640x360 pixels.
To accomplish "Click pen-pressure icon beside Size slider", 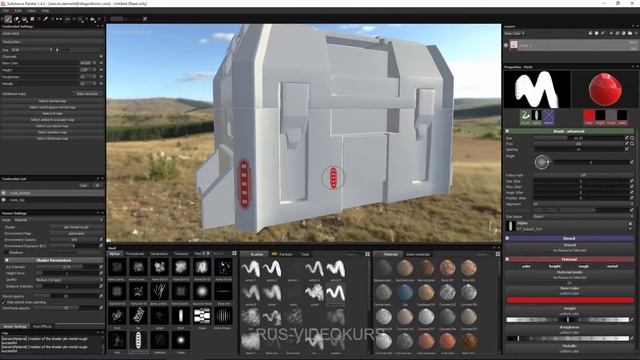I will 627,138.
